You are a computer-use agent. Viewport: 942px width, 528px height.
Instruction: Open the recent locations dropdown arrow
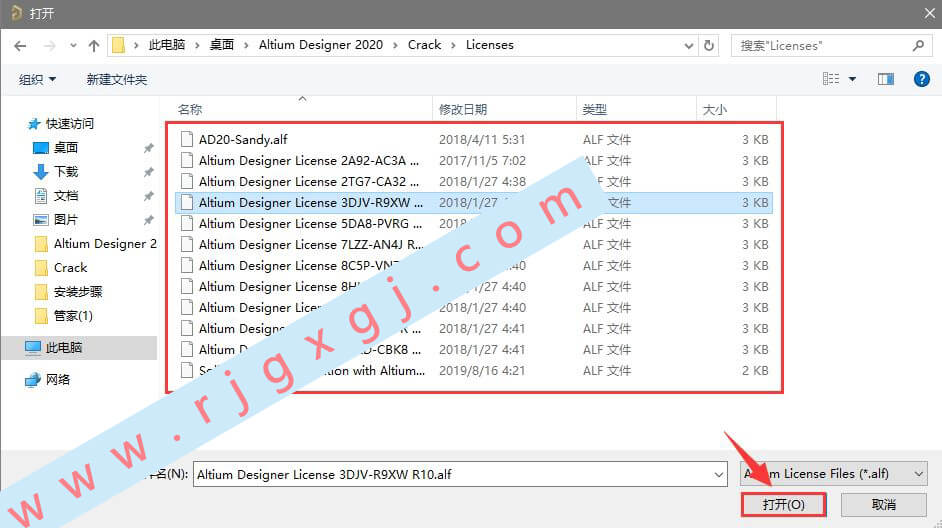click(x=73, y=46)
